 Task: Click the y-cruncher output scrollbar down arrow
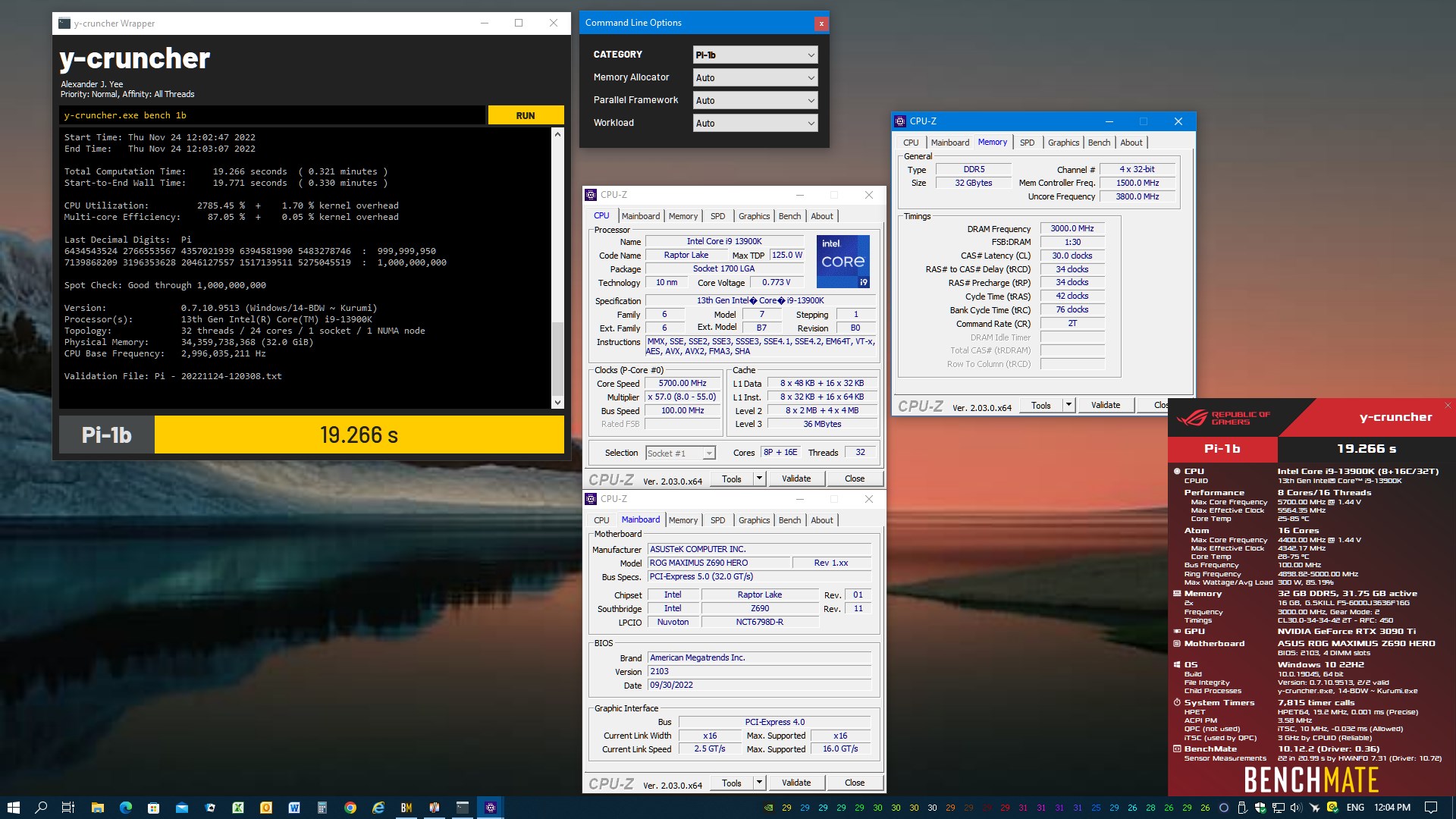557,403
